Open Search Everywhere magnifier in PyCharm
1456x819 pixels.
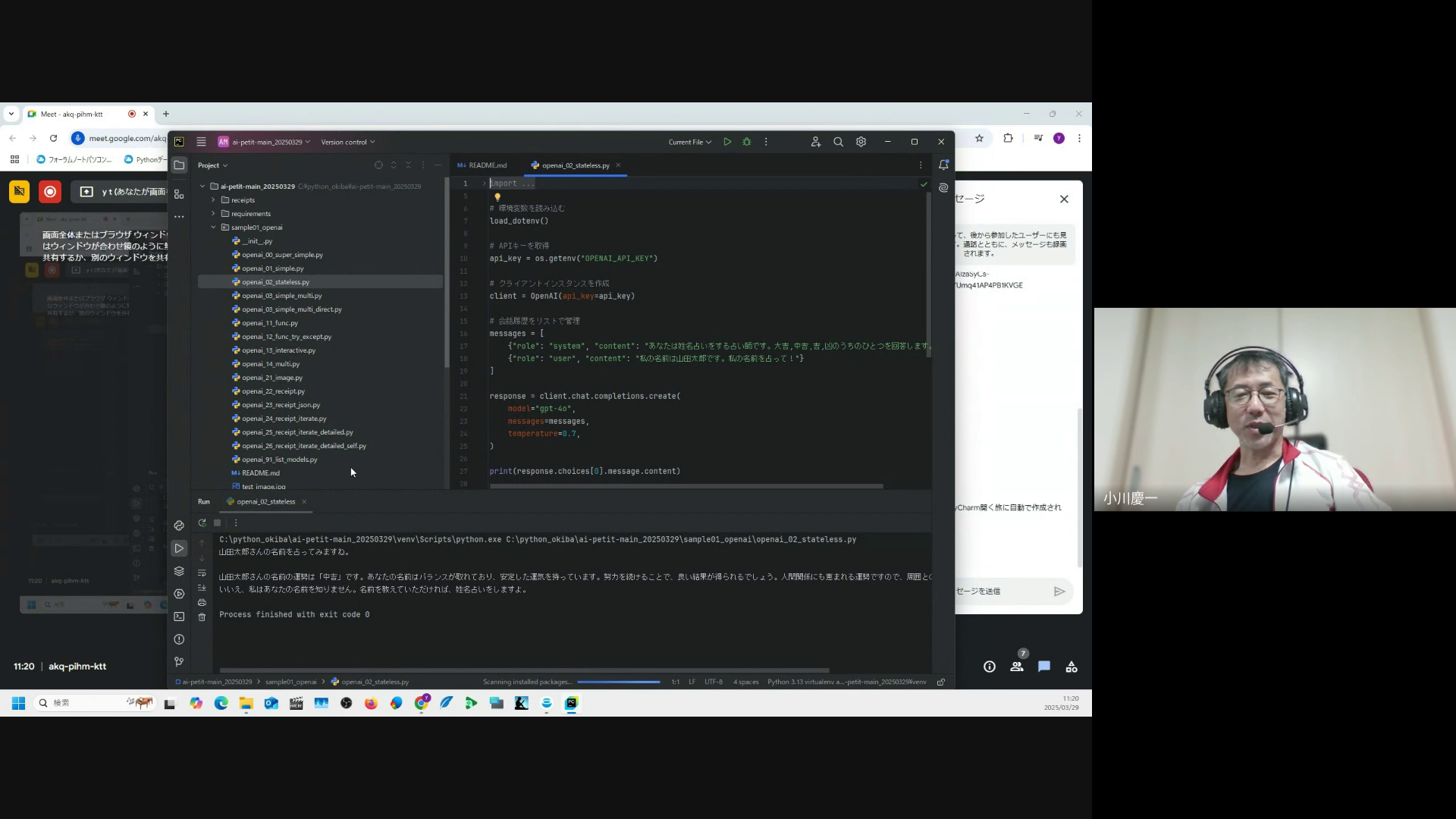click(x=838, y=142)
